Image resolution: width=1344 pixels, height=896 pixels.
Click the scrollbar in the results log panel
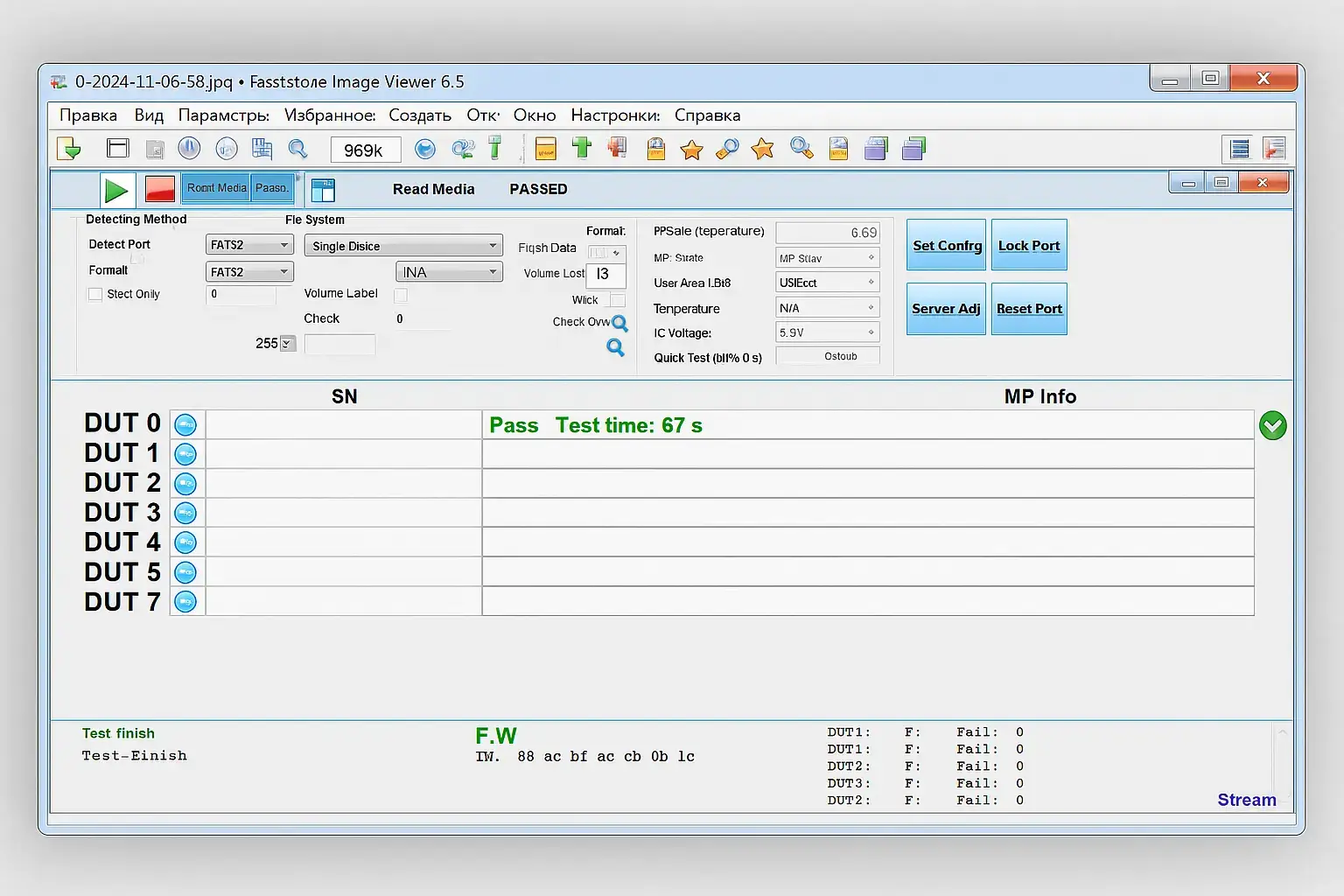(1282, 761)
